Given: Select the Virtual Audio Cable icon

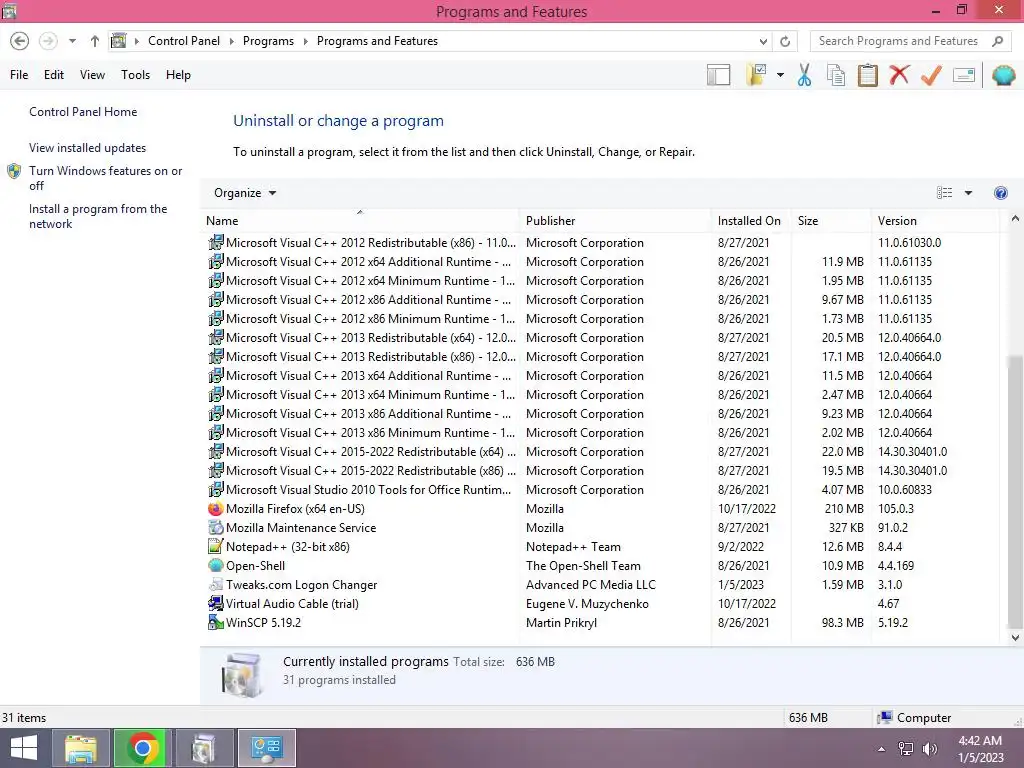Looking at the screenshot, I should (216, 603).
